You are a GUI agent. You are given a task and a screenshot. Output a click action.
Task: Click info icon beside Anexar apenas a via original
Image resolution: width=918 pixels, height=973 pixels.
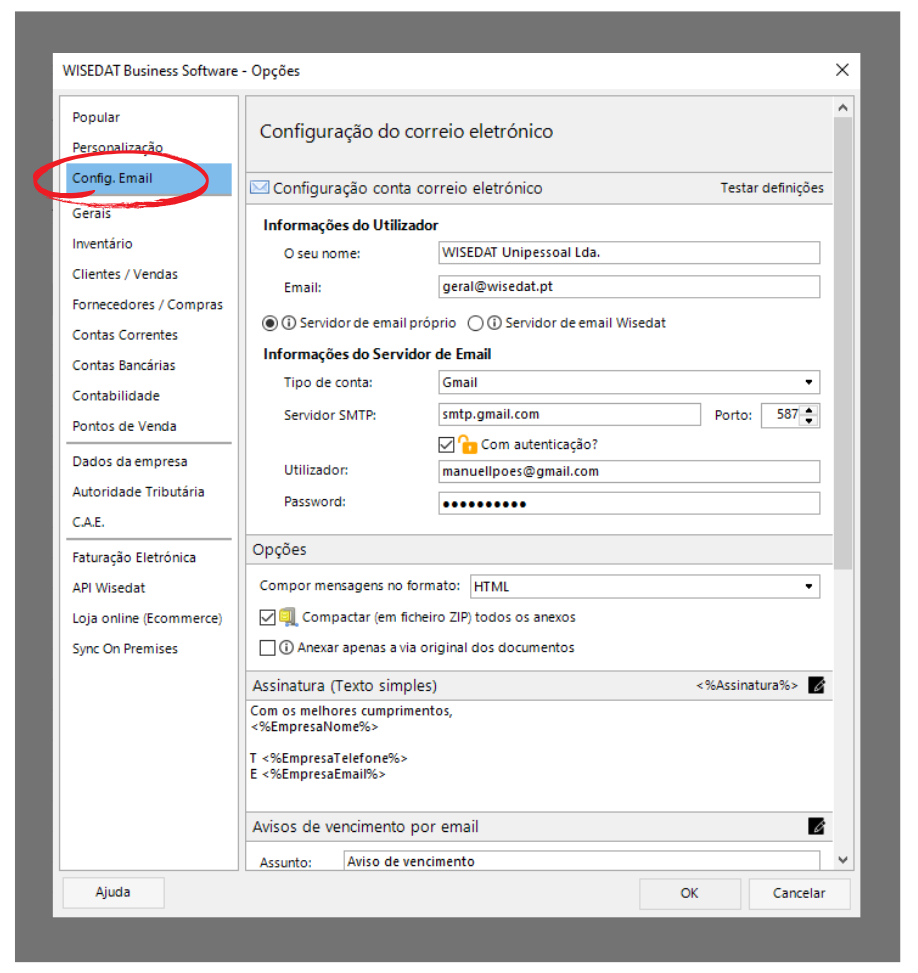[286, 647]
